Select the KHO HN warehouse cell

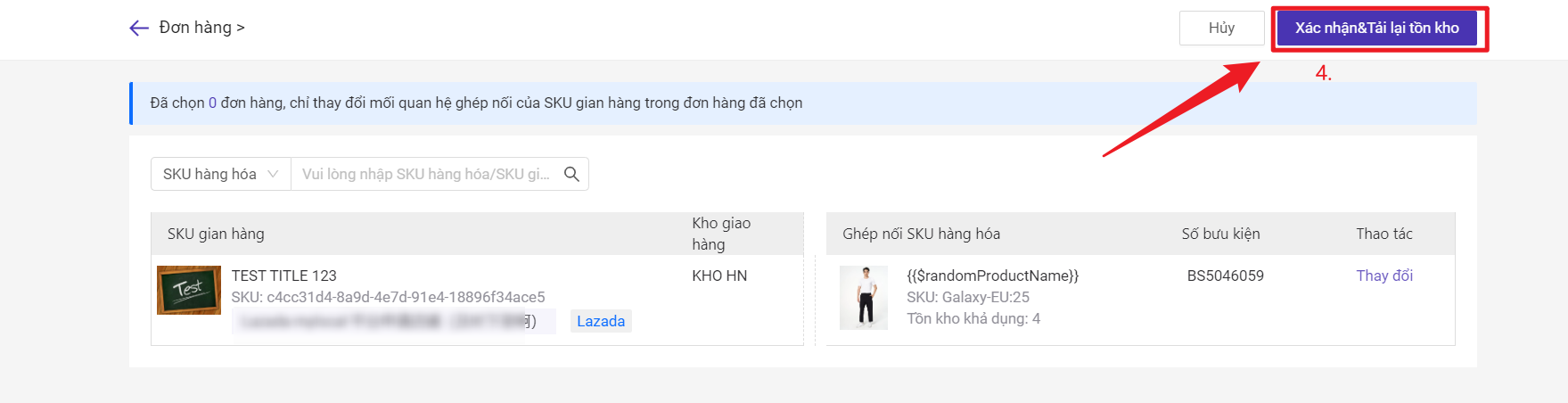point(719,276)
